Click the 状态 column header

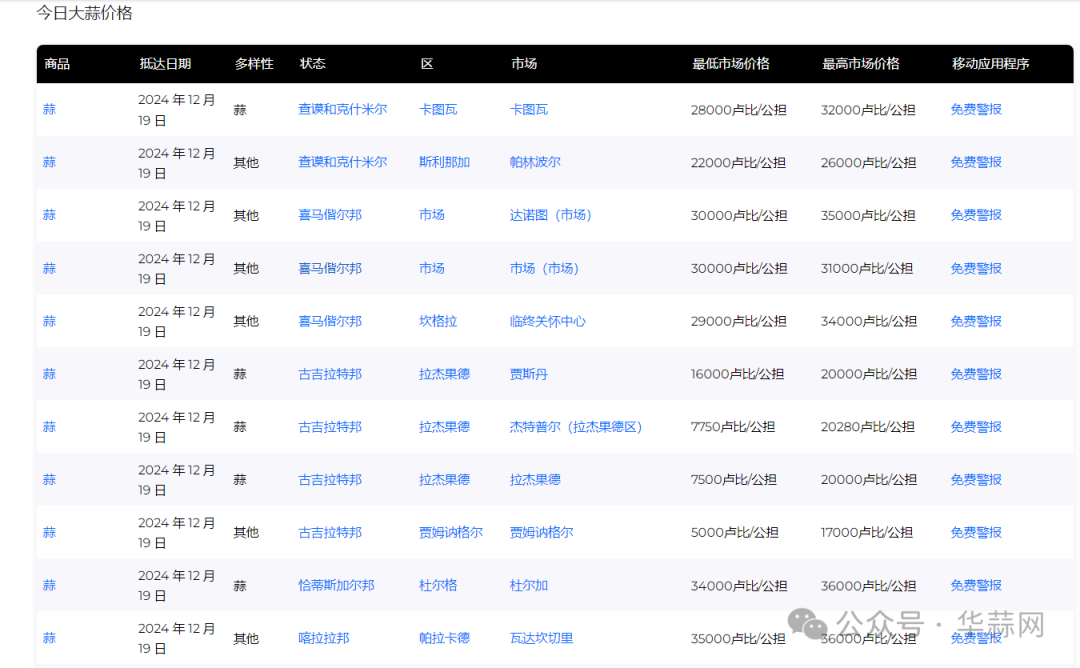coord(313,64)
